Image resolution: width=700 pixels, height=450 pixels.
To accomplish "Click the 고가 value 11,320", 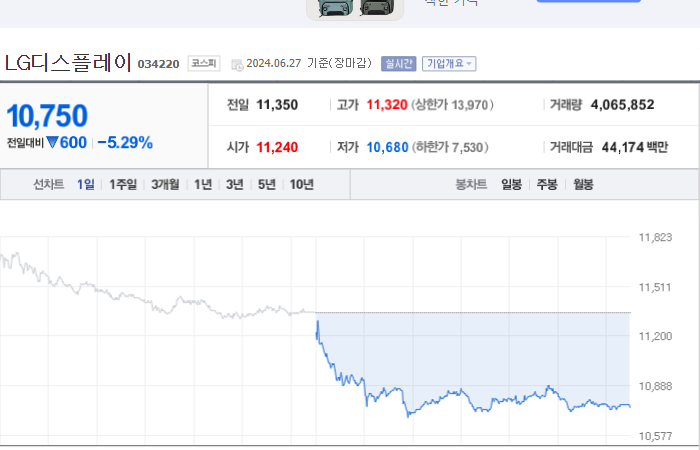I will click(387, 105).
